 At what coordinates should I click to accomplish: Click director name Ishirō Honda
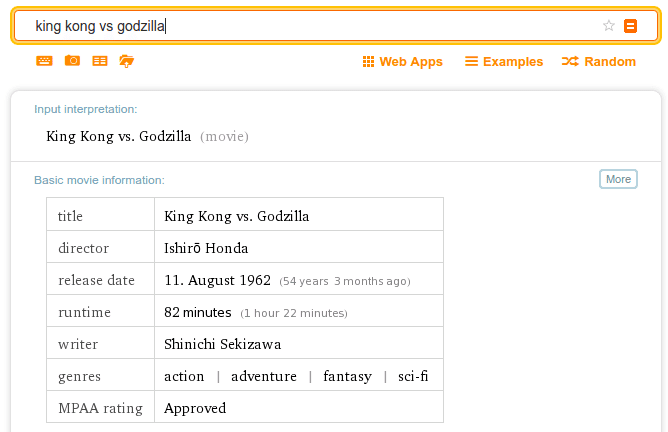pyautogui.click(x=206, y=248)
